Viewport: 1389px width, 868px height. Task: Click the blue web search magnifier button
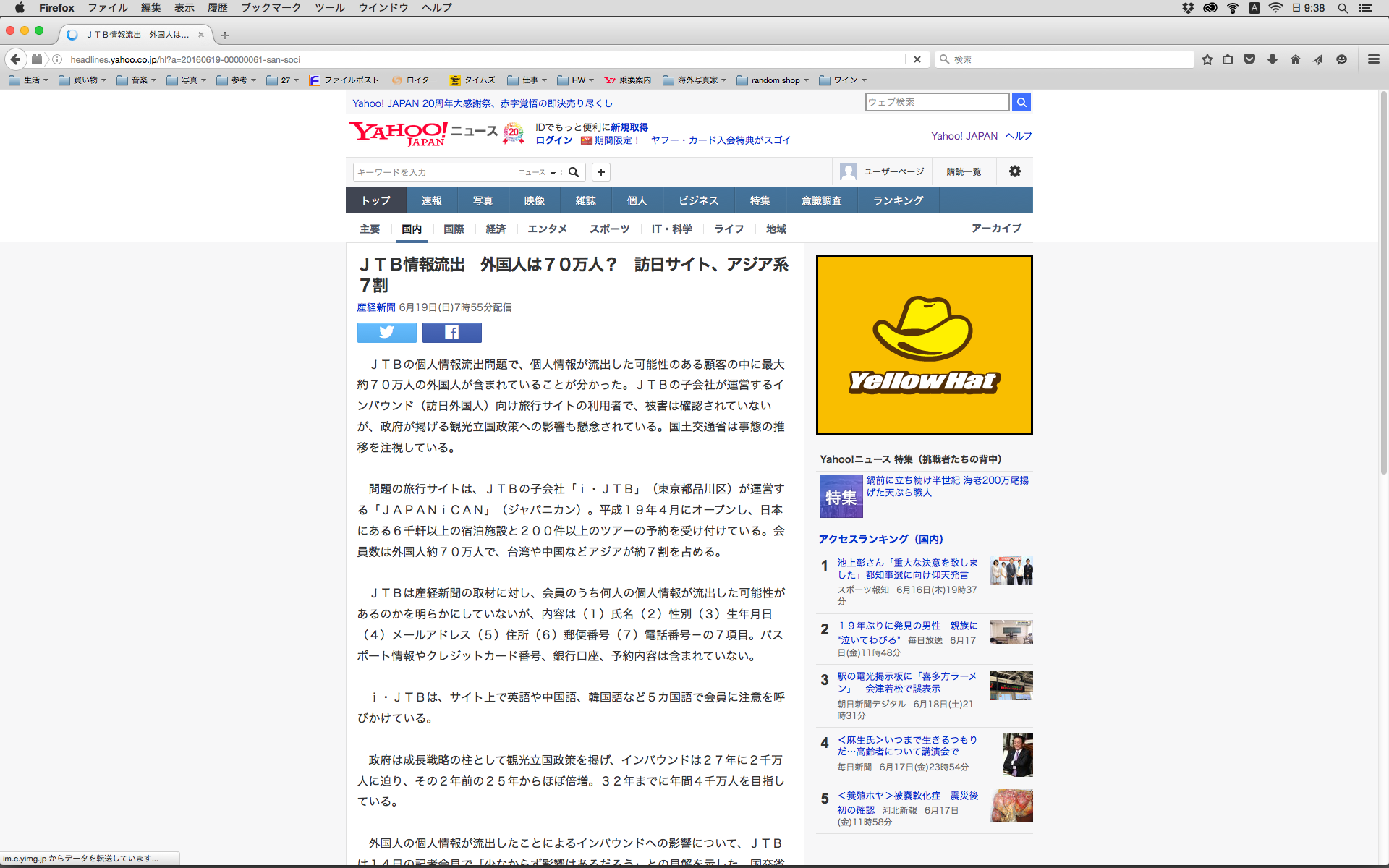point(1021,102)
